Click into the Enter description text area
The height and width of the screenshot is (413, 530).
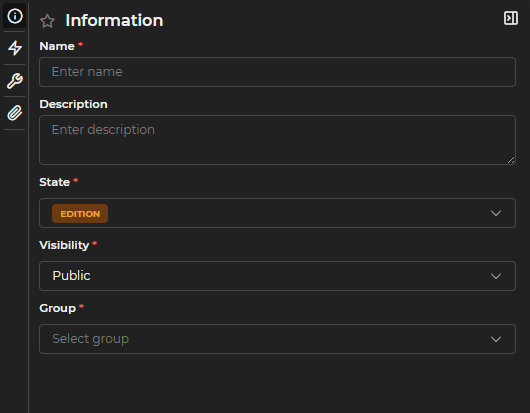pyautogui.click(x=277, y=140)
